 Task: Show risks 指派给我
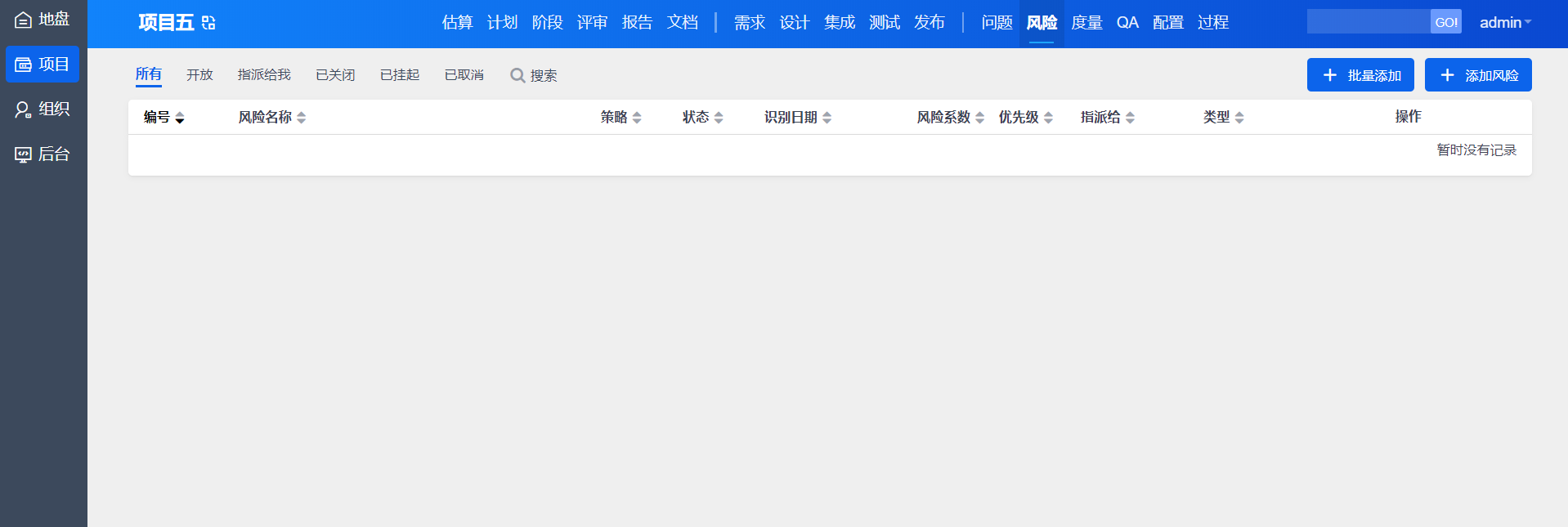pyautogui.click(x=264, y=74)
